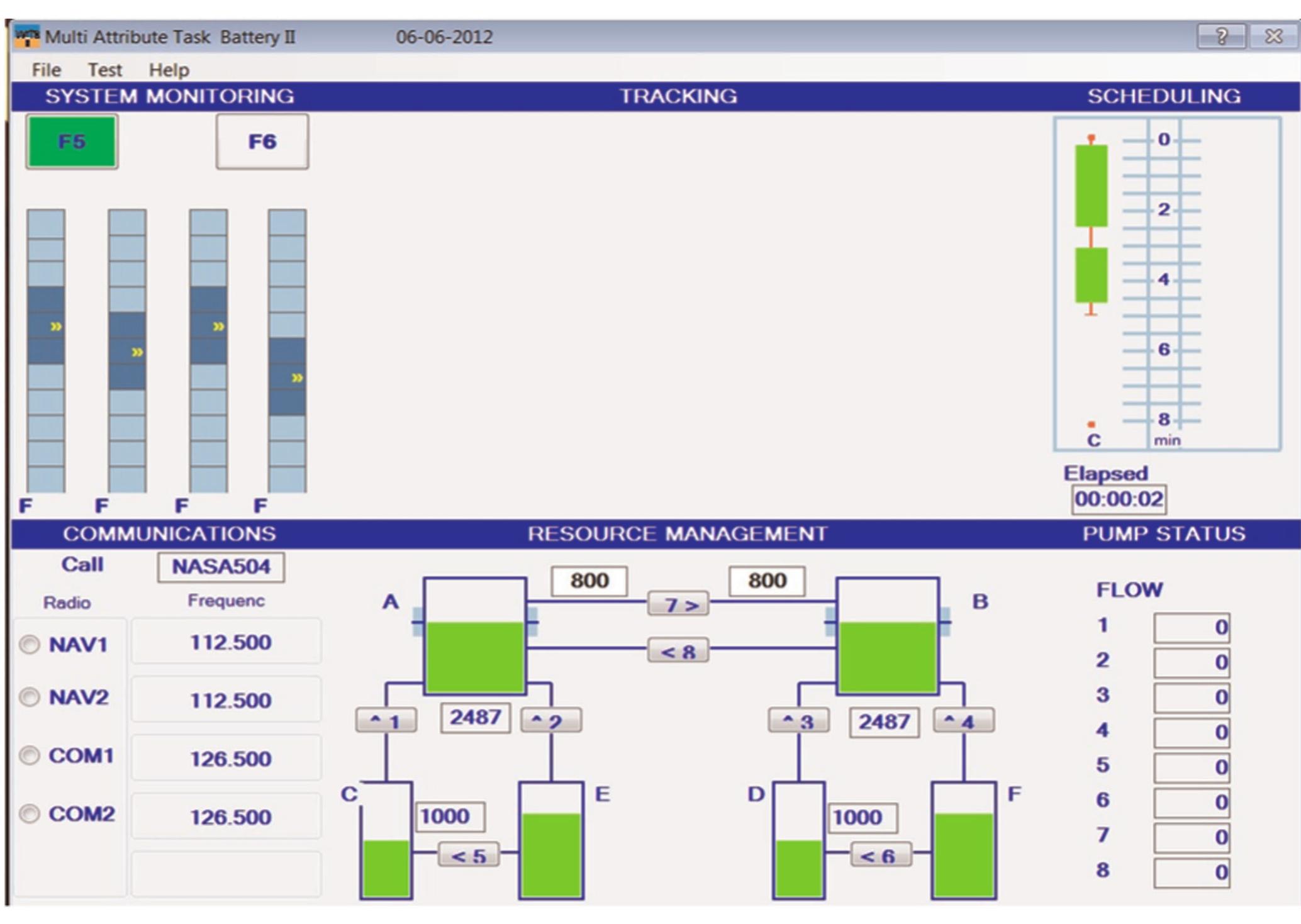This screenshot has width=1301, height=924.
Task: Toggle pump 2 from tank E to A
Action: point(551,721)
